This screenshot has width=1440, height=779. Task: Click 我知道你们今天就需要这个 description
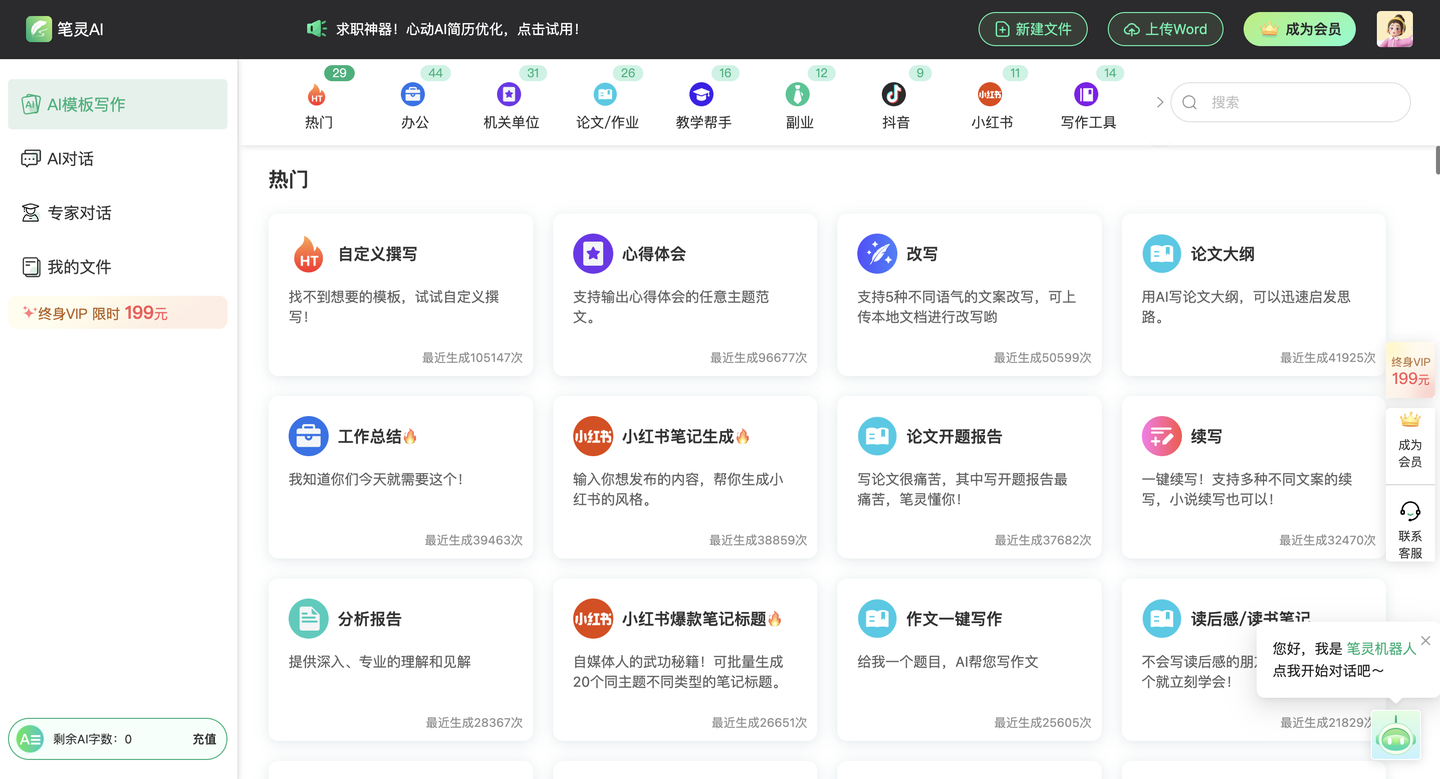point(376,479)
